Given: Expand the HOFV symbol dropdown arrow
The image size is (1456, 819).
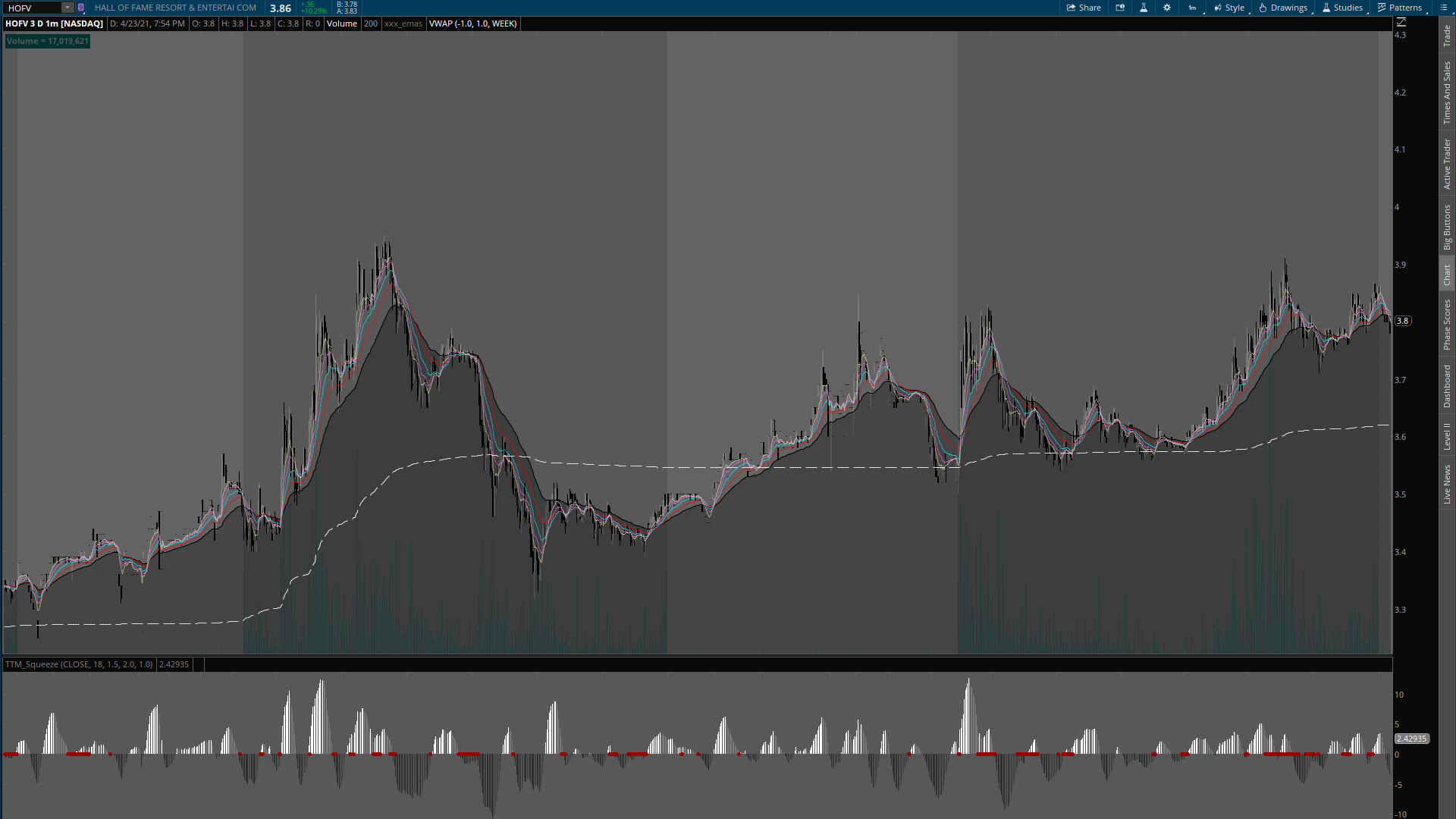Looking at the screenshot, I should (x=67, y=8).
